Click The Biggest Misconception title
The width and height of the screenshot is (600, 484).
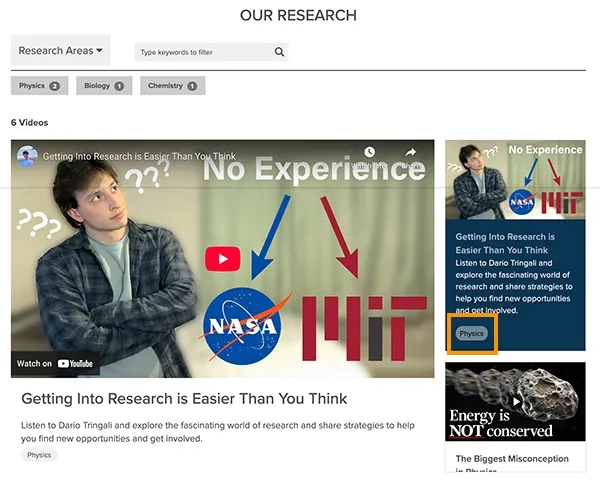(x=512, y=463)
